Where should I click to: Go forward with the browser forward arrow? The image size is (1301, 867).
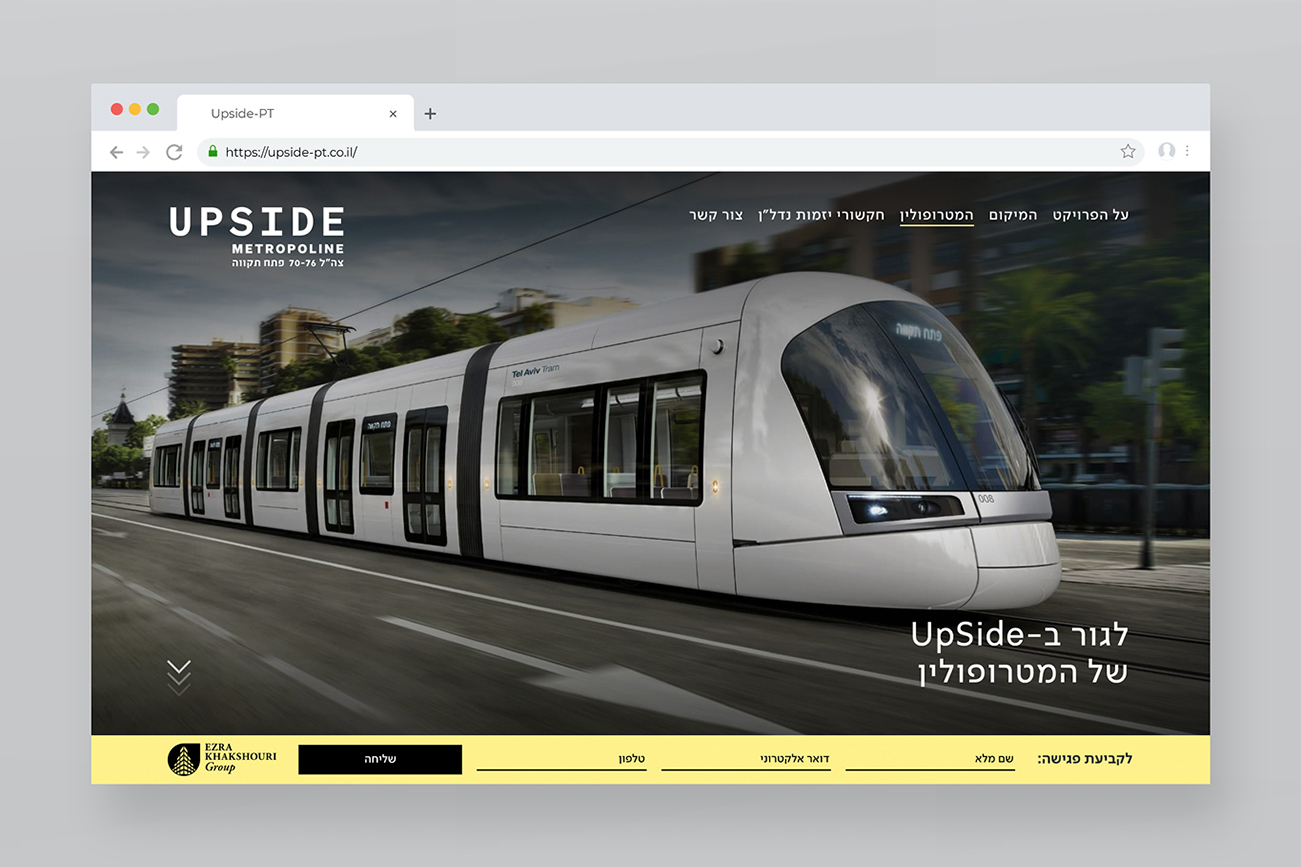(x=143, y=152)
